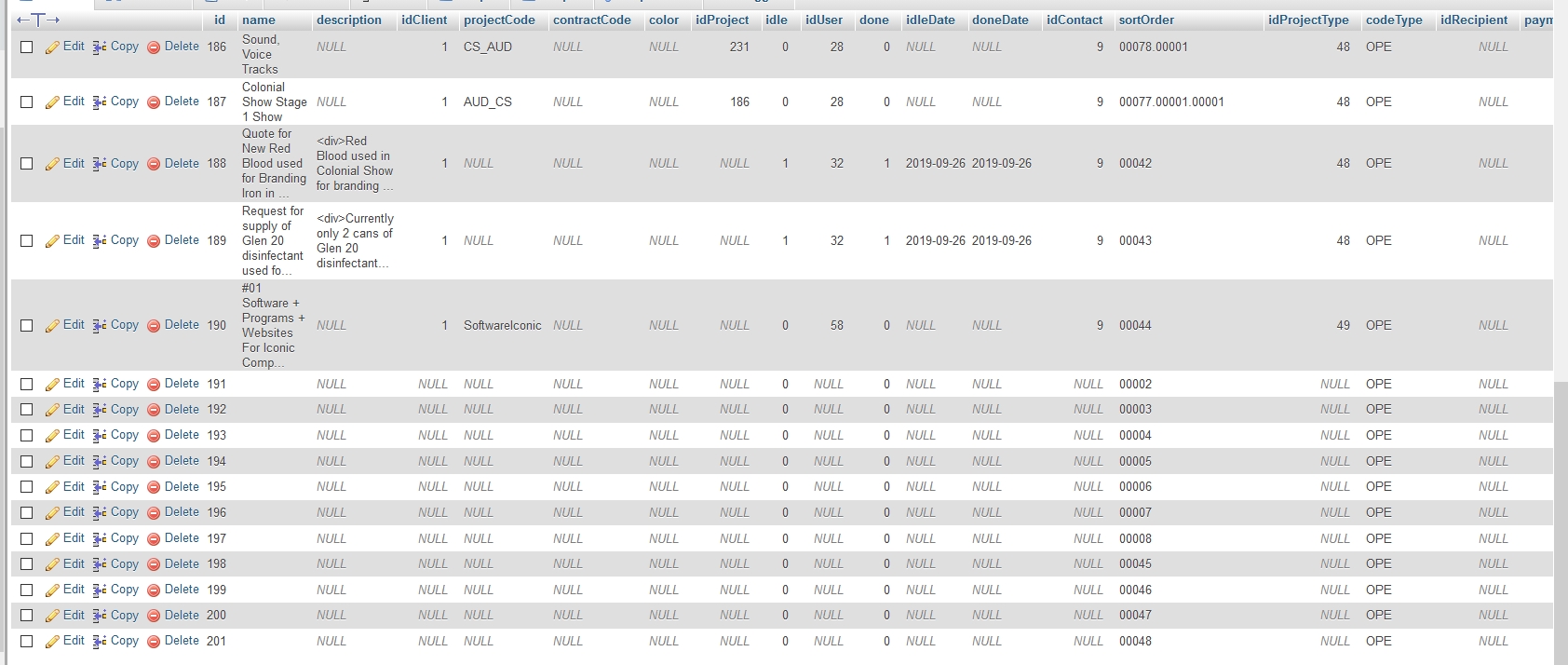
Task: Click the Delete link for row 192
Action: 182,409
